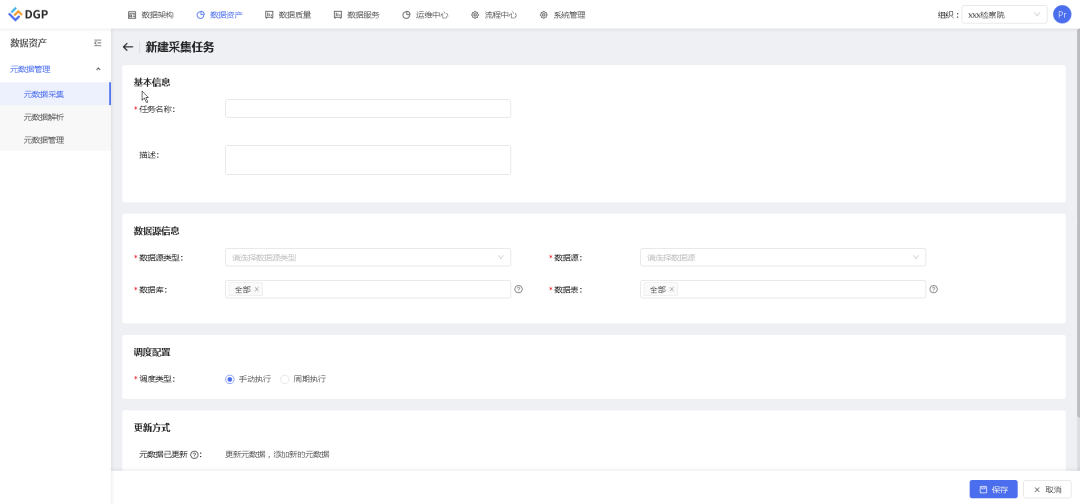1080x504 pixels.
Task: Remove the 全部 tag in 数据表 field
Action: (x=672, y=289)
